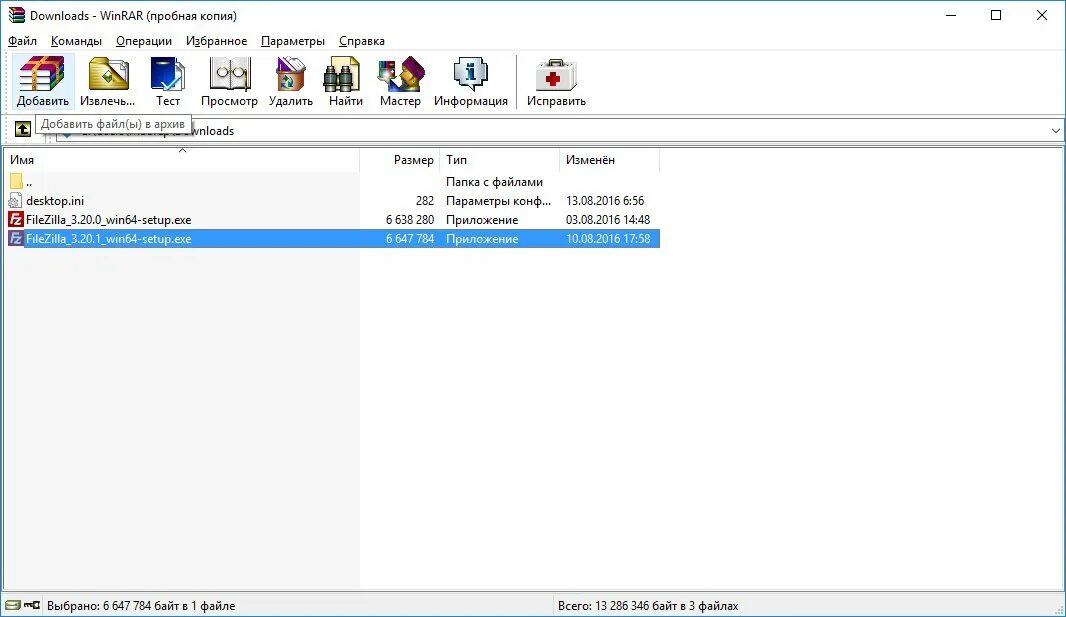Click the key icon in status bar
This screenshot has width=1066, height=617.
point(32,605)
